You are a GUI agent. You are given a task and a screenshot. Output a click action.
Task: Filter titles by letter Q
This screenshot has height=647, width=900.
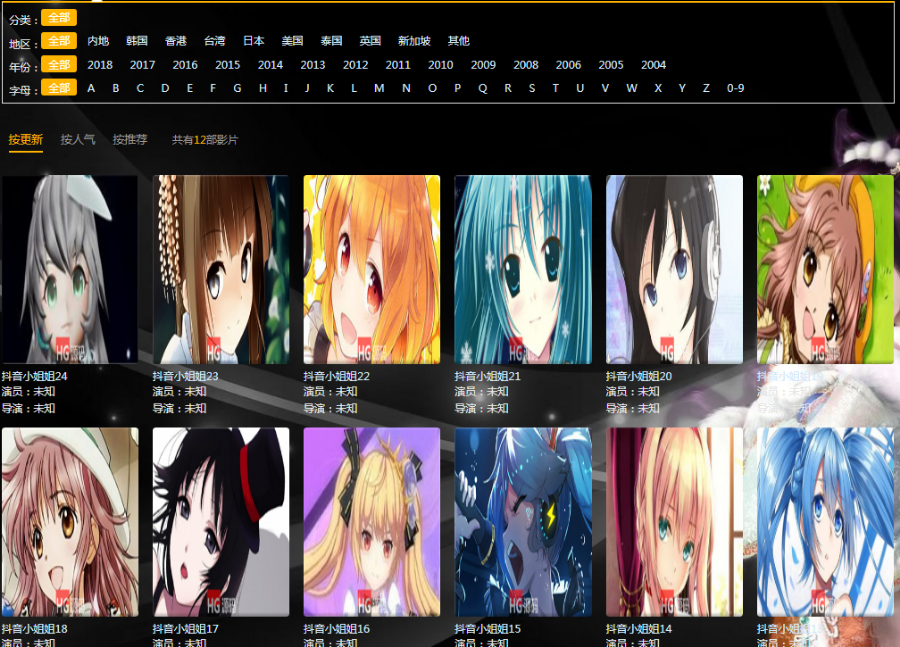pos(483,88)
